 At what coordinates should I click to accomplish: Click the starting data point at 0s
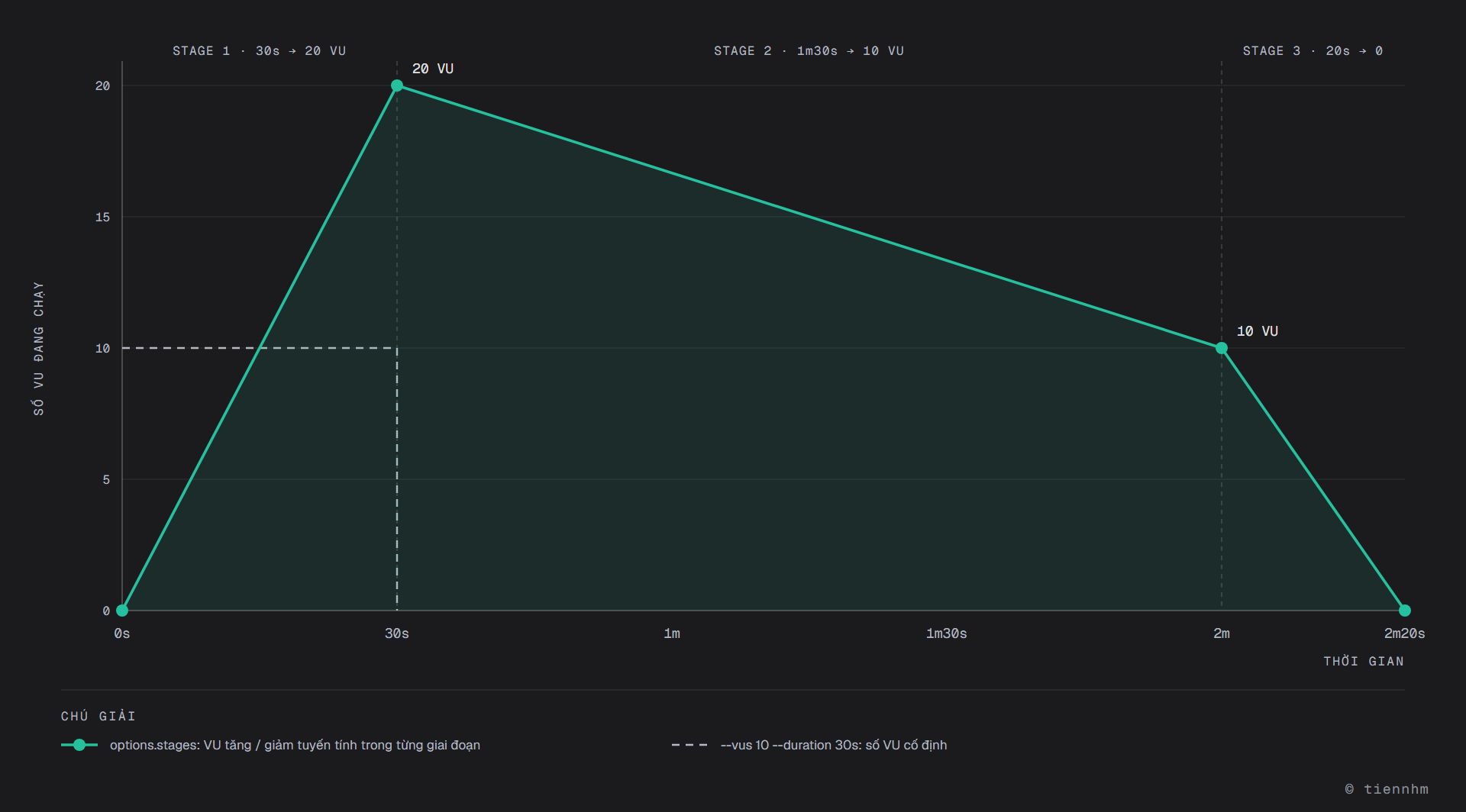(x=122, y=611)
